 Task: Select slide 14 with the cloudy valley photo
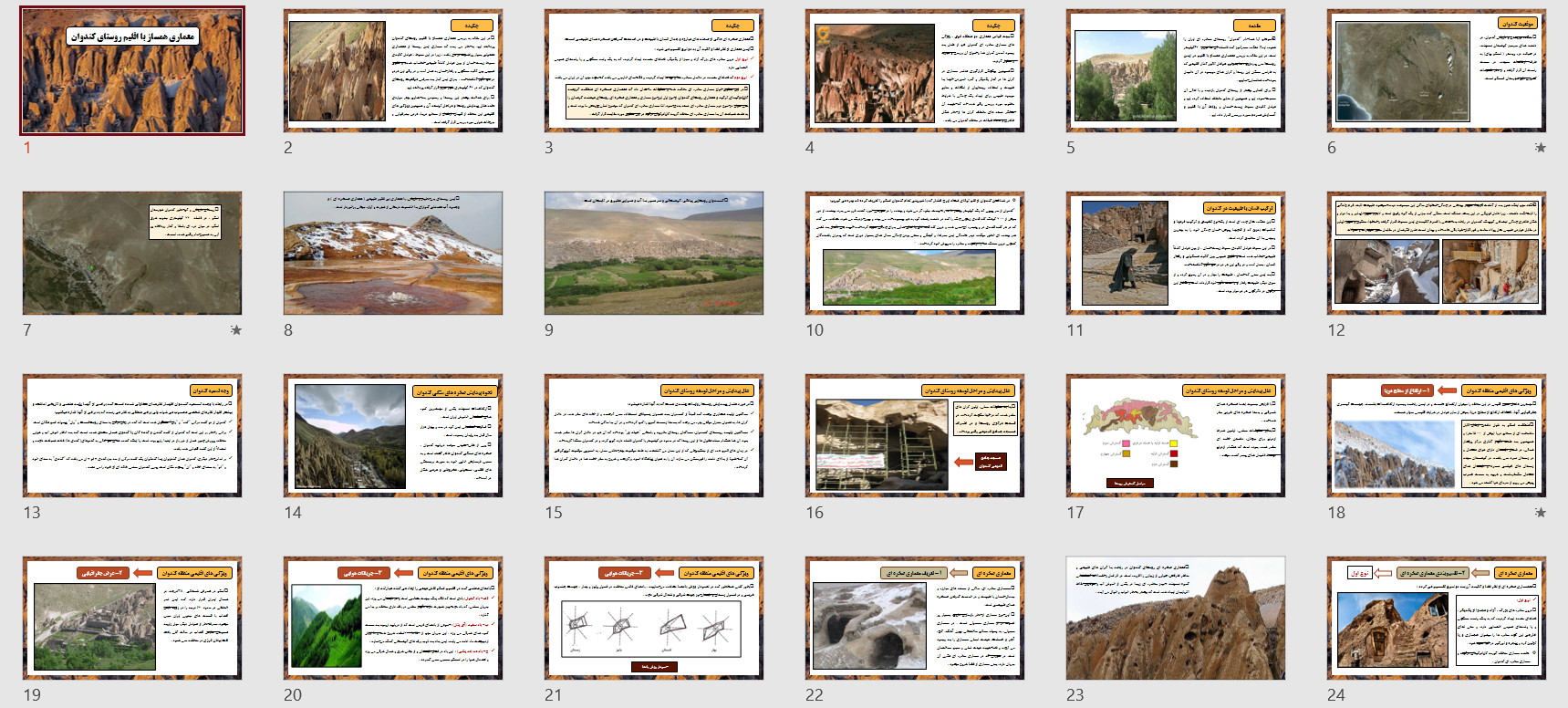pyautogui.click(x=392, y=435)
